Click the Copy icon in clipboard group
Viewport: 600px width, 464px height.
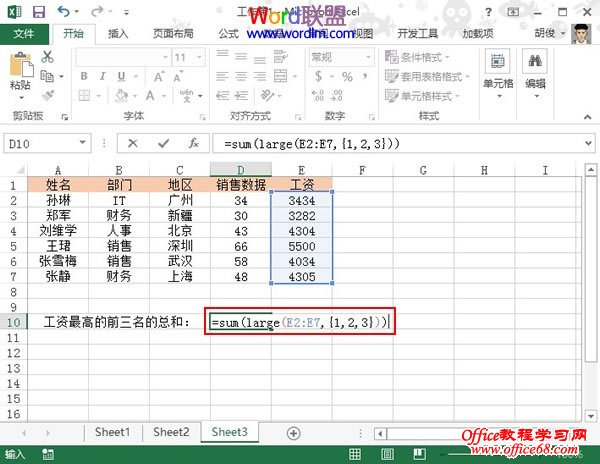[x=47, y=76]
